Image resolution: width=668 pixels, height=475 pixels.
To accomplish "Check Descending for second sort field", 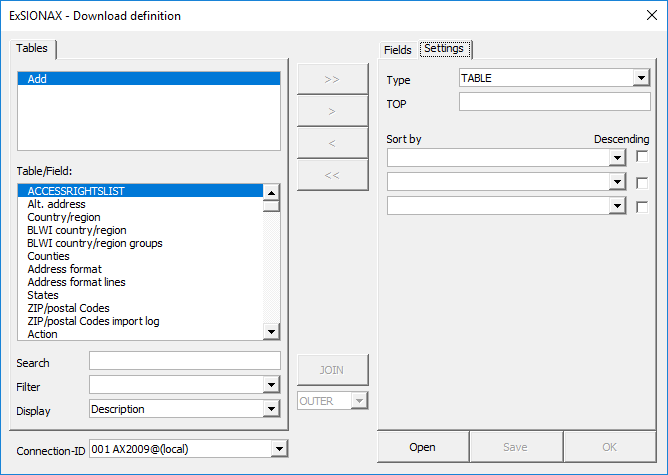I will [x=642, y=183].
